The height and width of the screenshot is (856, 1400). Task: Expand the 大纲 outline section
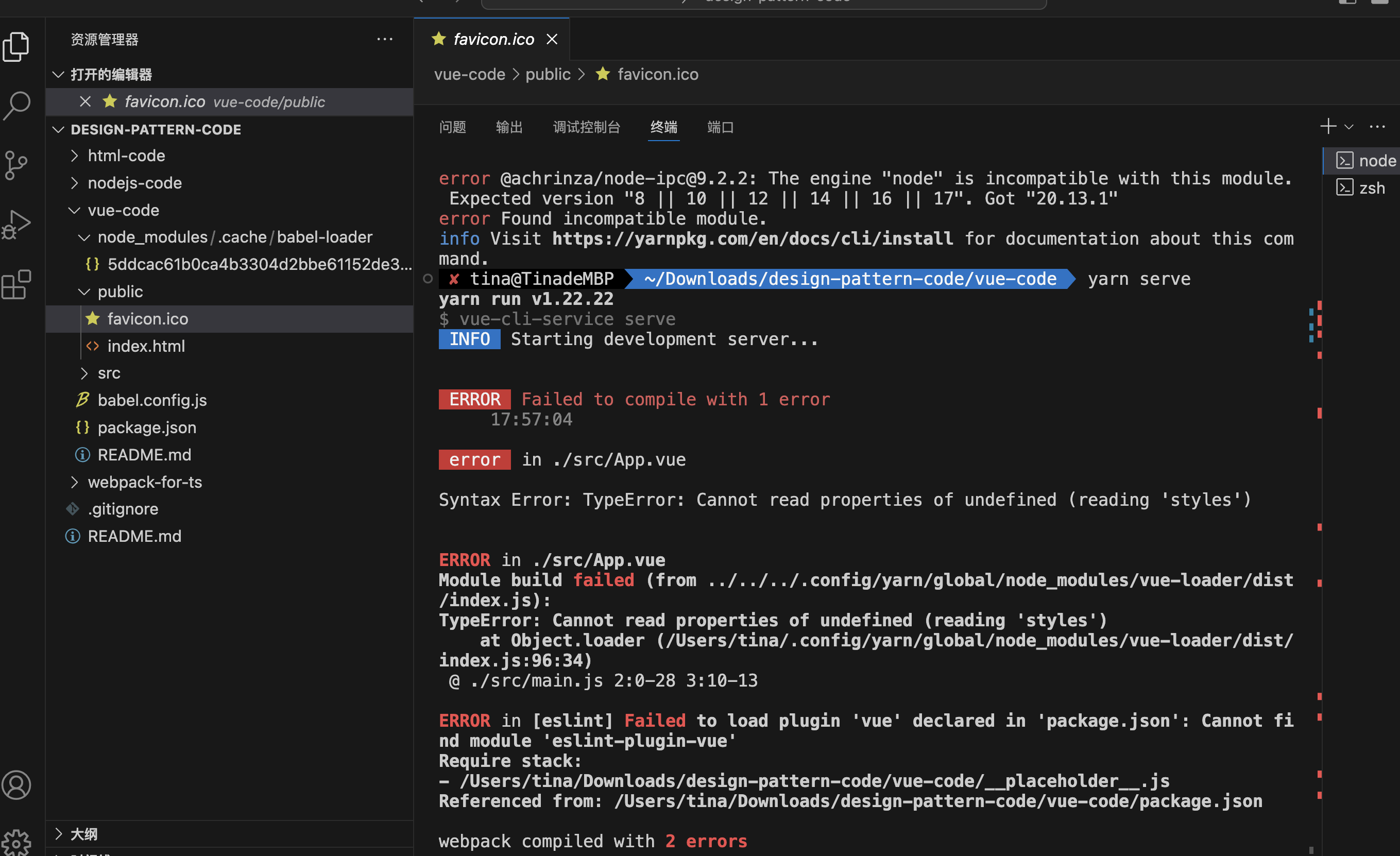pos(58,834)
